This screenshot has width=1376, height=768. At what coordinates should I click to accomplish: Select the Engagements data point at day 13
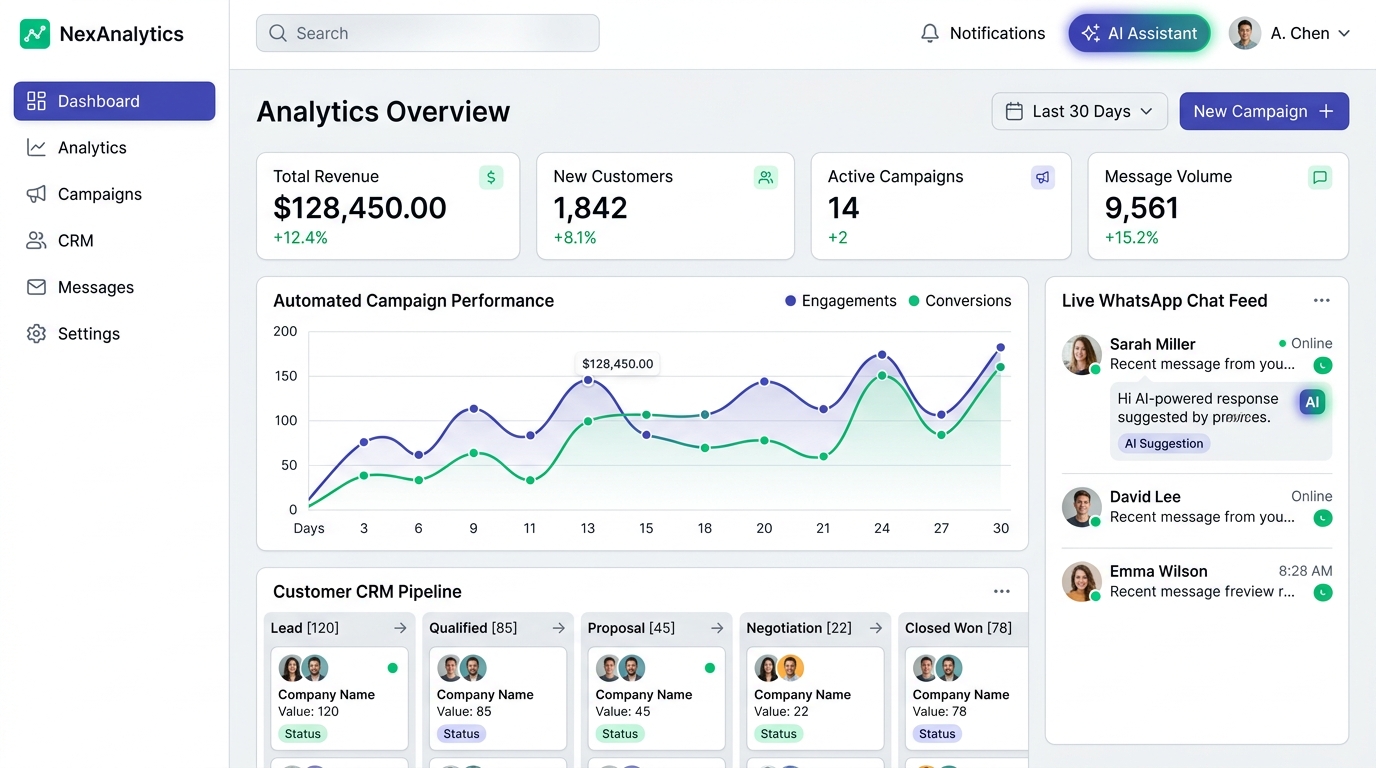click(588, 380)
